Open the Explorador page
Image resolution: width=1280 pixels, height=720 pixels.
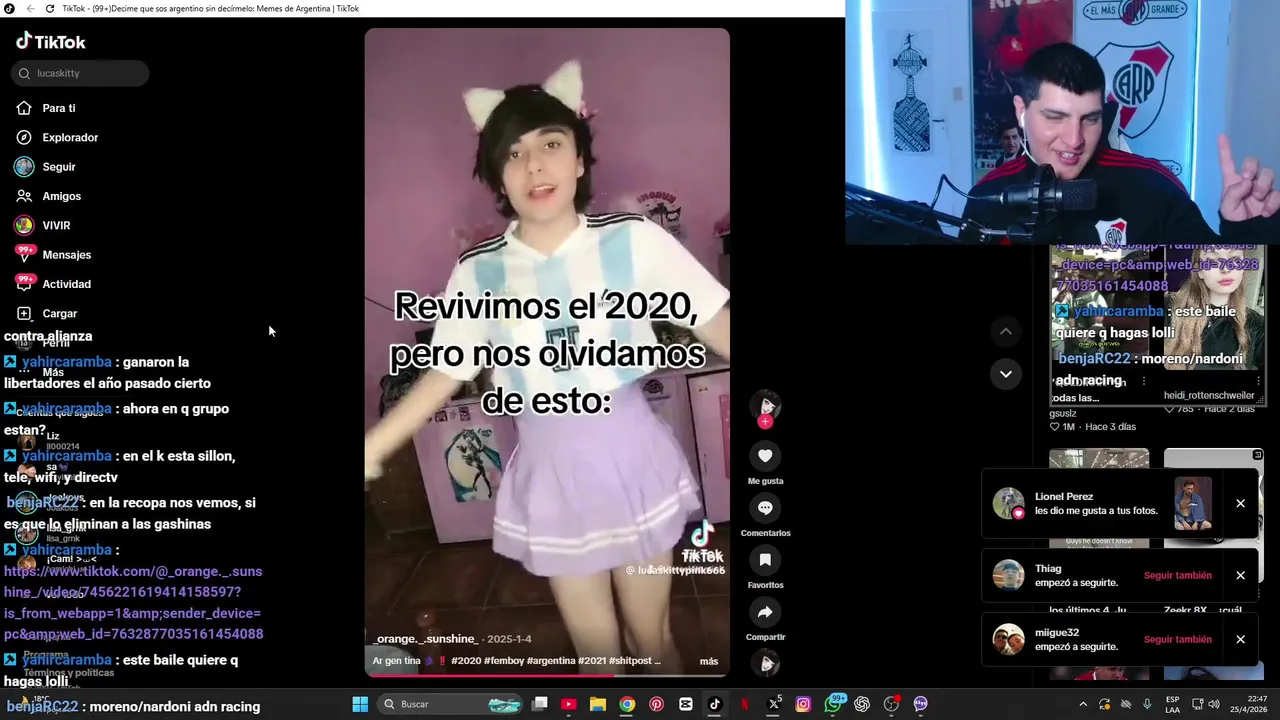click(x=58, y=137)
